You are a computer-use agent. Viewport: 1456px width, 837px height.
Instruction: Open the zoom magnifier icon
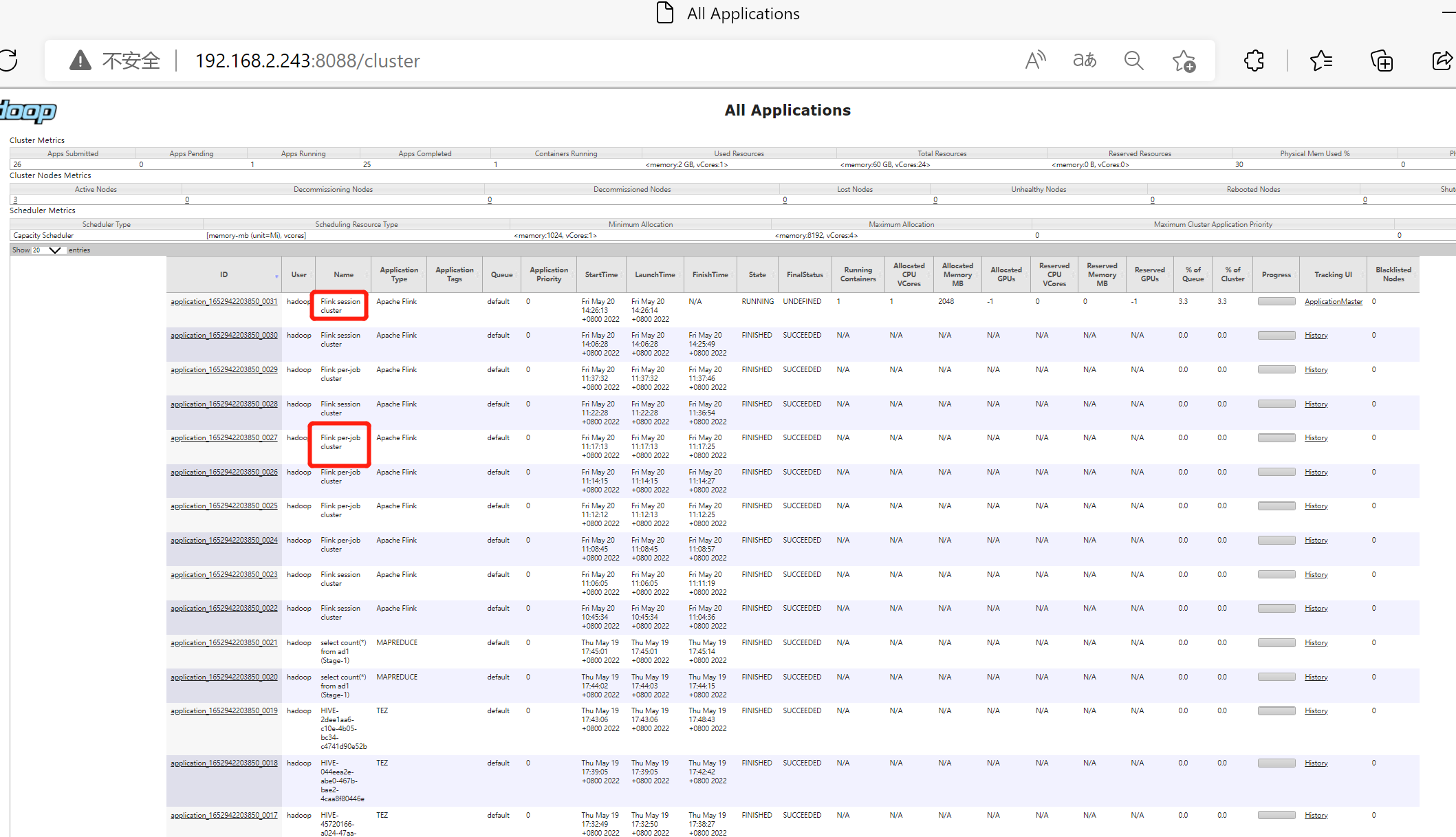[x=1133, y=61]
